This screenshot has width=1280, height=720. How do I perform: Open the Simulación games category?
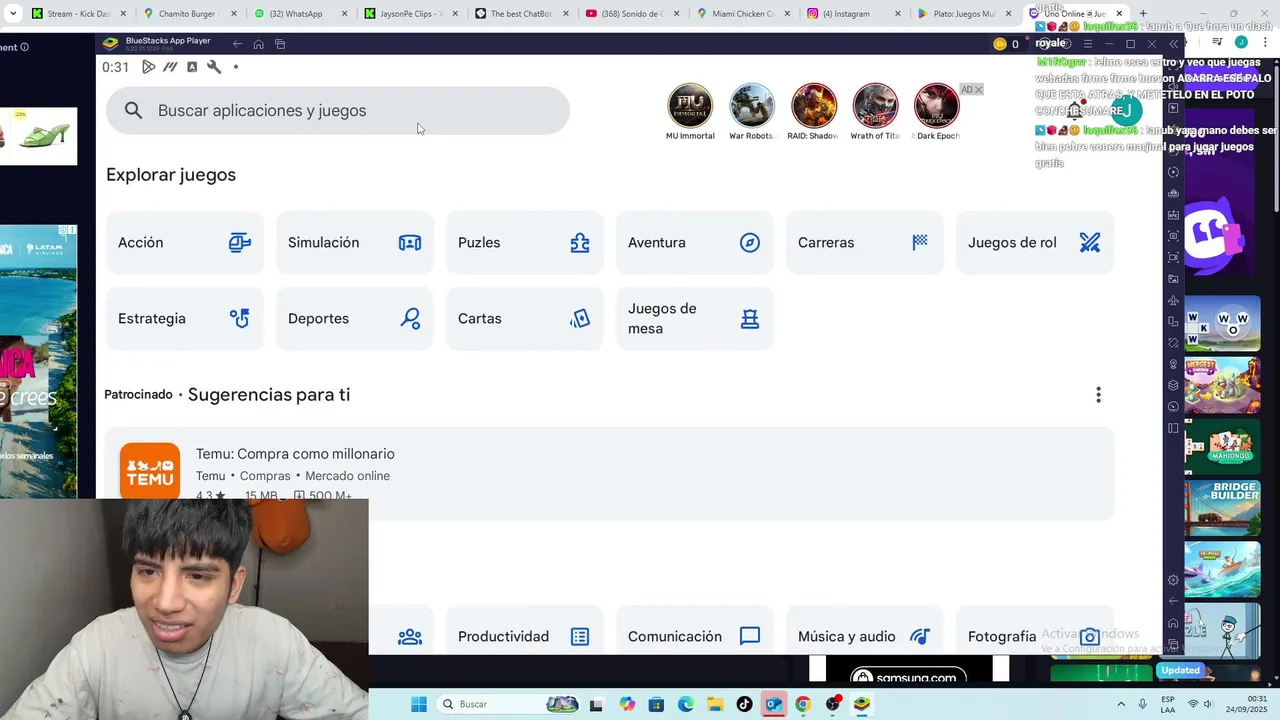point(355,243)
